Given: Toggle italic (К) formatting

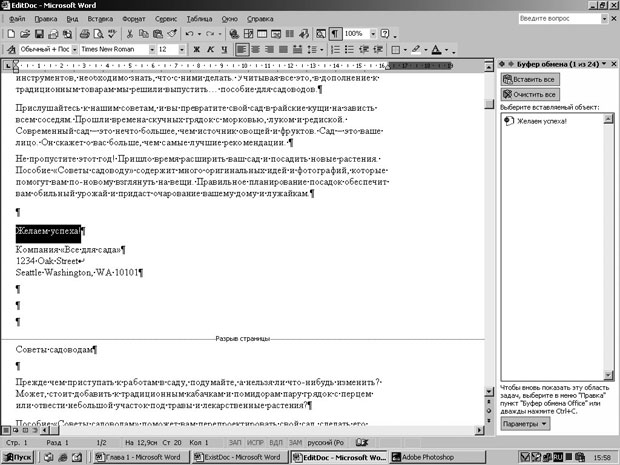Looking at the screenshot, I should pyautogui.click(x=210, y=49).
